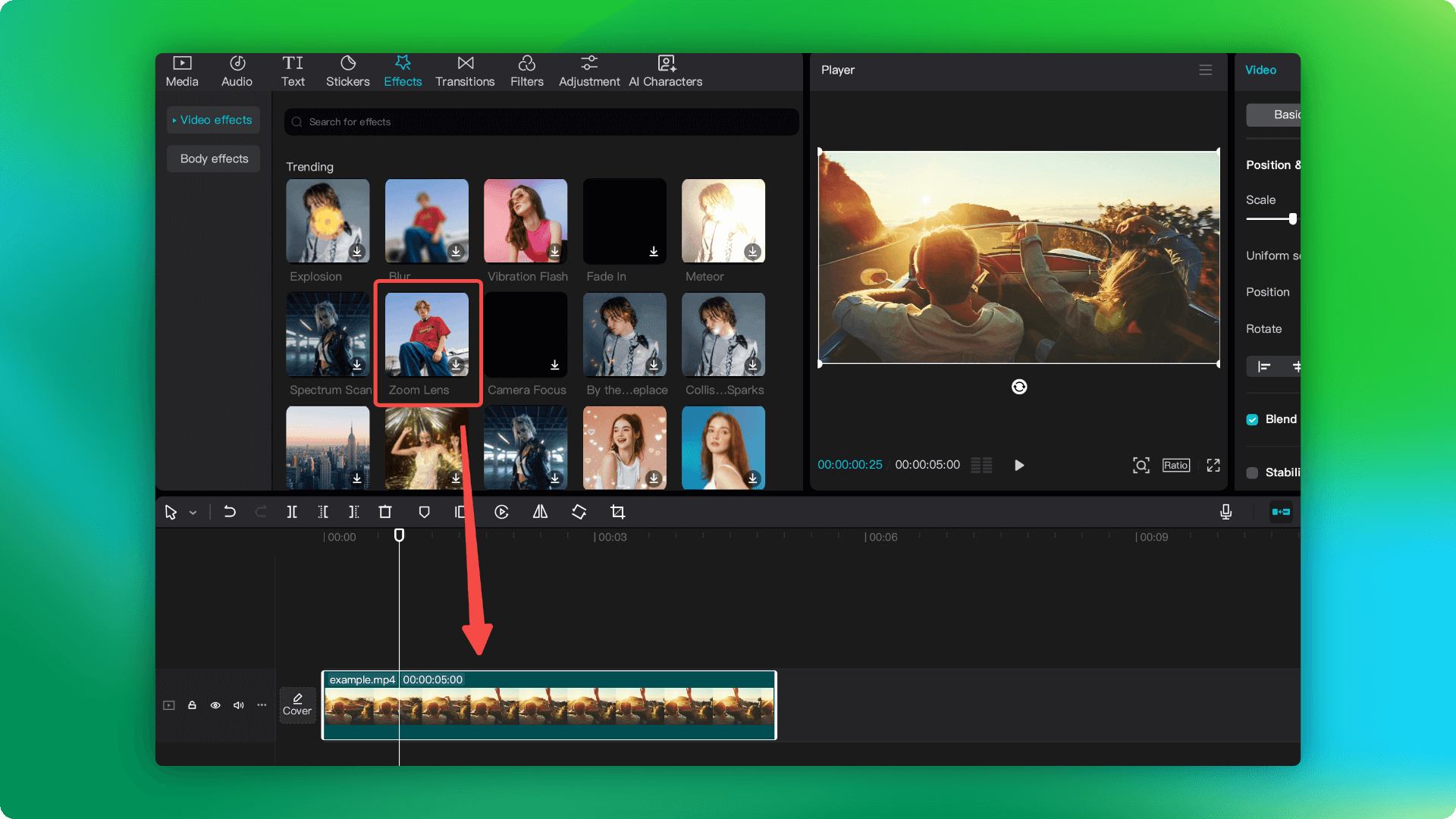Hide the track using the eye icon
Image resolution: width=1456 pixels, height=819 pixels.
coord(215,705)
